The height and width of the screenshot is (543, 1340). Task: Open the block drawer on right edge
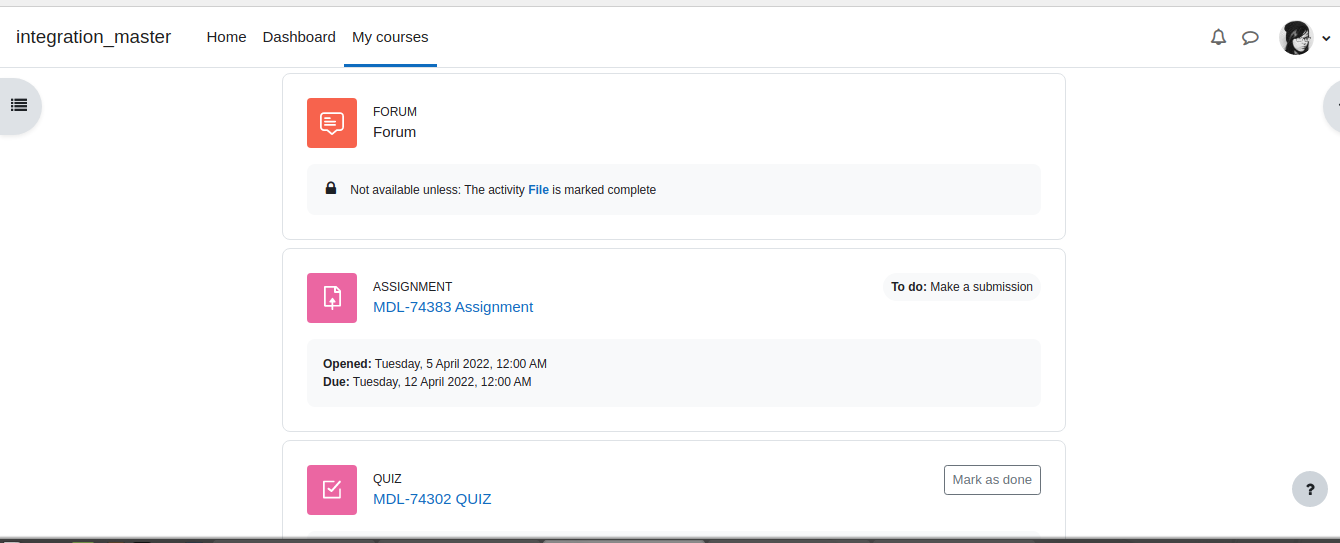point(1332,105)
